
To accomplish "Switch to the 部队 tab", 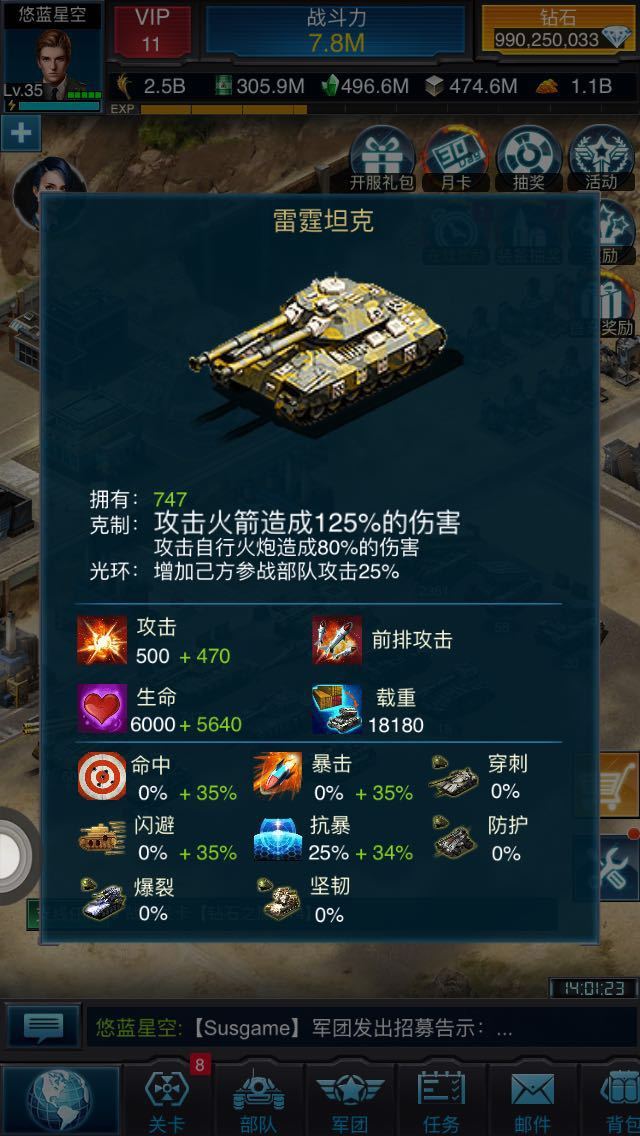I will (258, 1100).
